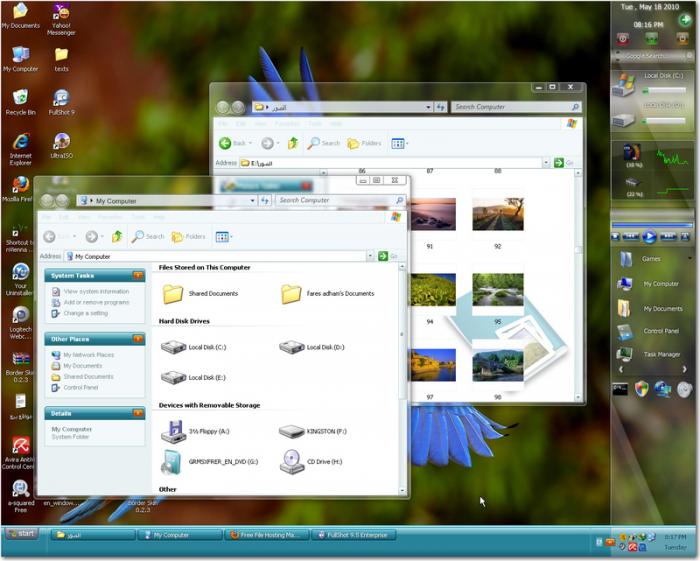Open the Local Disk (C:) drive icon
The width and height of the screenshot is (700, 561).
pyautogui.click(x=174, y=347)
